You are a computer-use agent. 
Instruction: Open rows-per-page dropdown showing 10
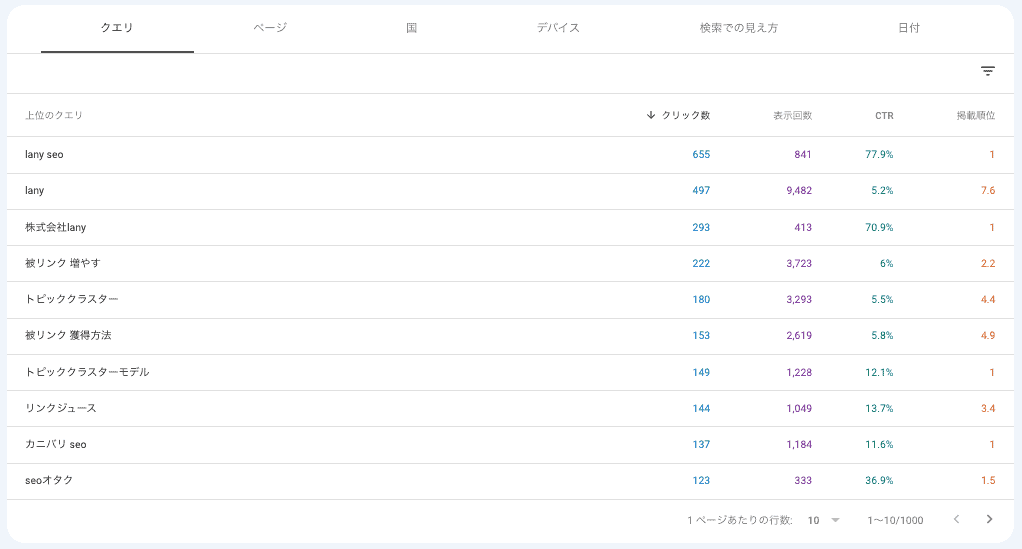(x=824, y=520)
